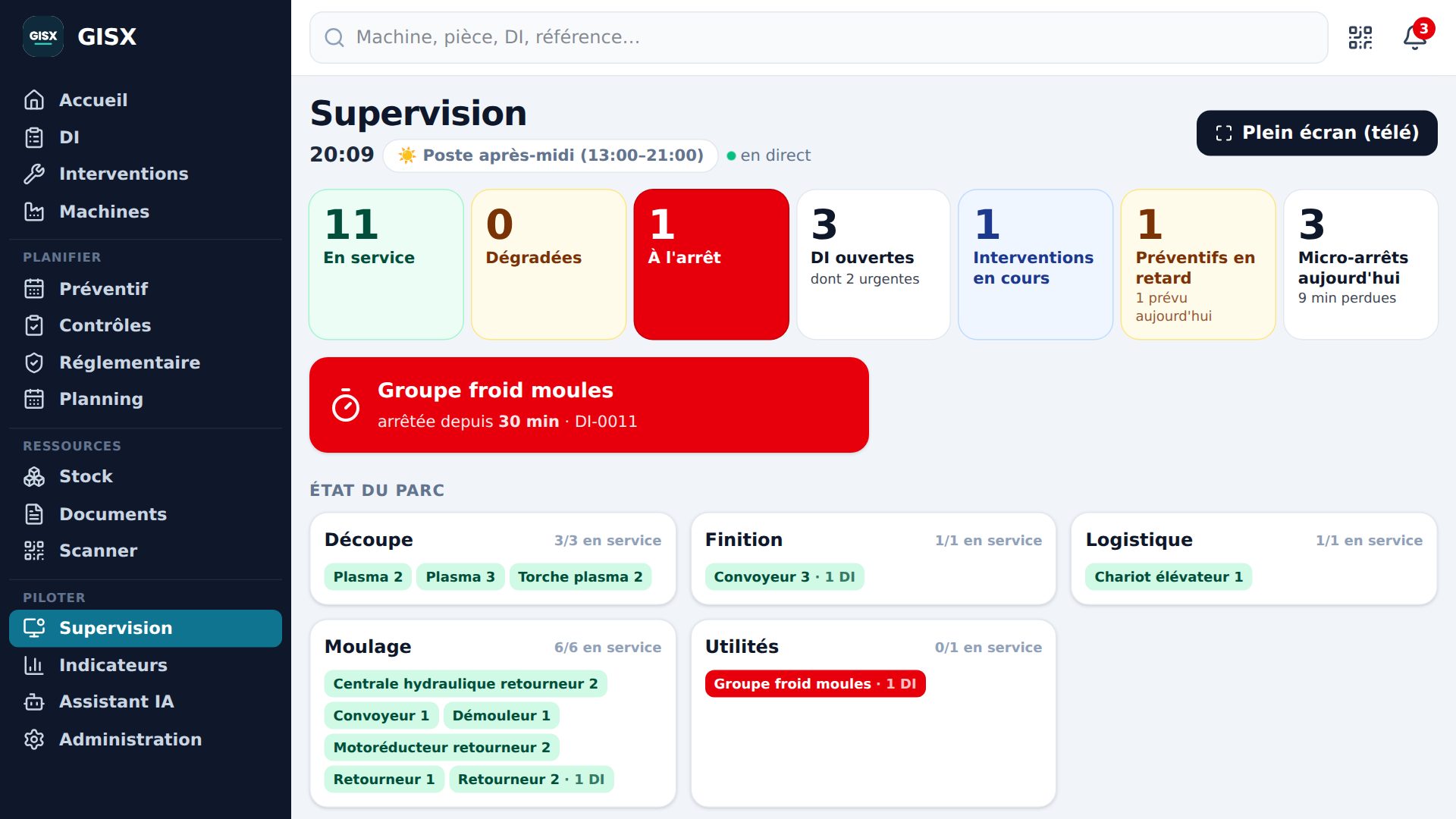The width and height of the screenshot is (1456, 819).
Task: Click the Interventions wrench icon
Action: [34, 174]
